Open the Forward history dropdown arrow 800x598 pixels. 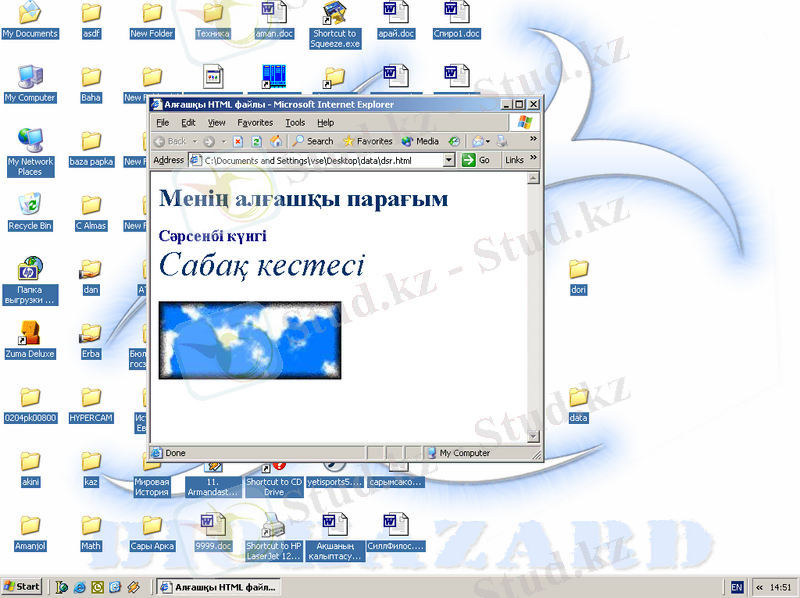point(223,142)
